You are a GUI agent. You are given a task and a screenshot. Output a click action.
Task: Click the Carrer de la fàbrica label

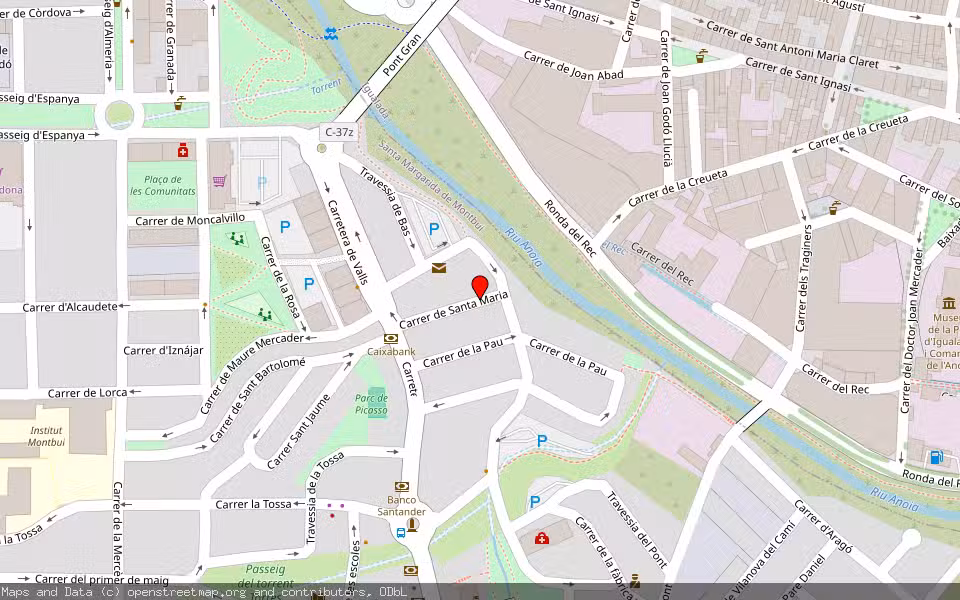point(602,558)
